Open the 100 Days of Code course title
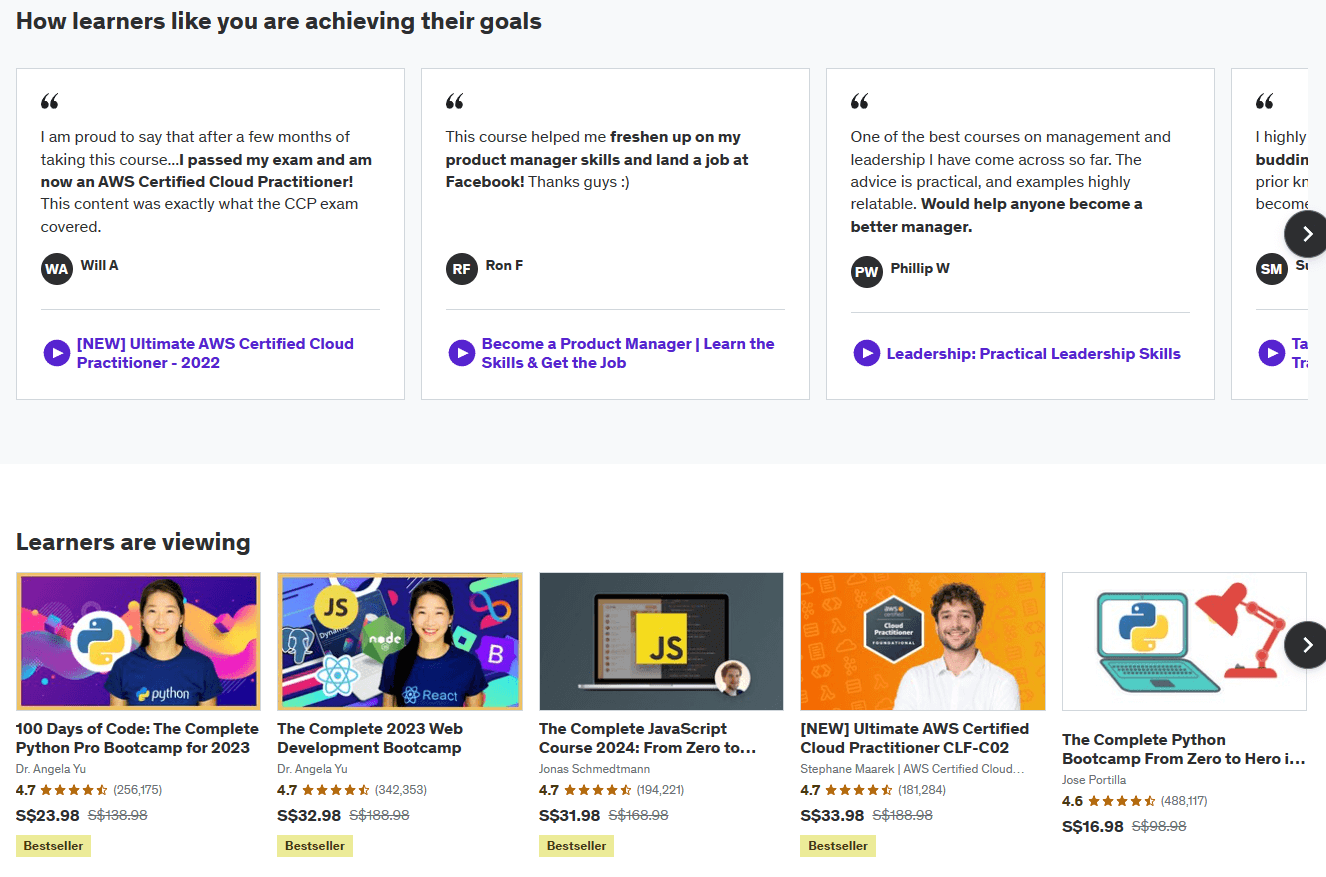 coord(137,738)
